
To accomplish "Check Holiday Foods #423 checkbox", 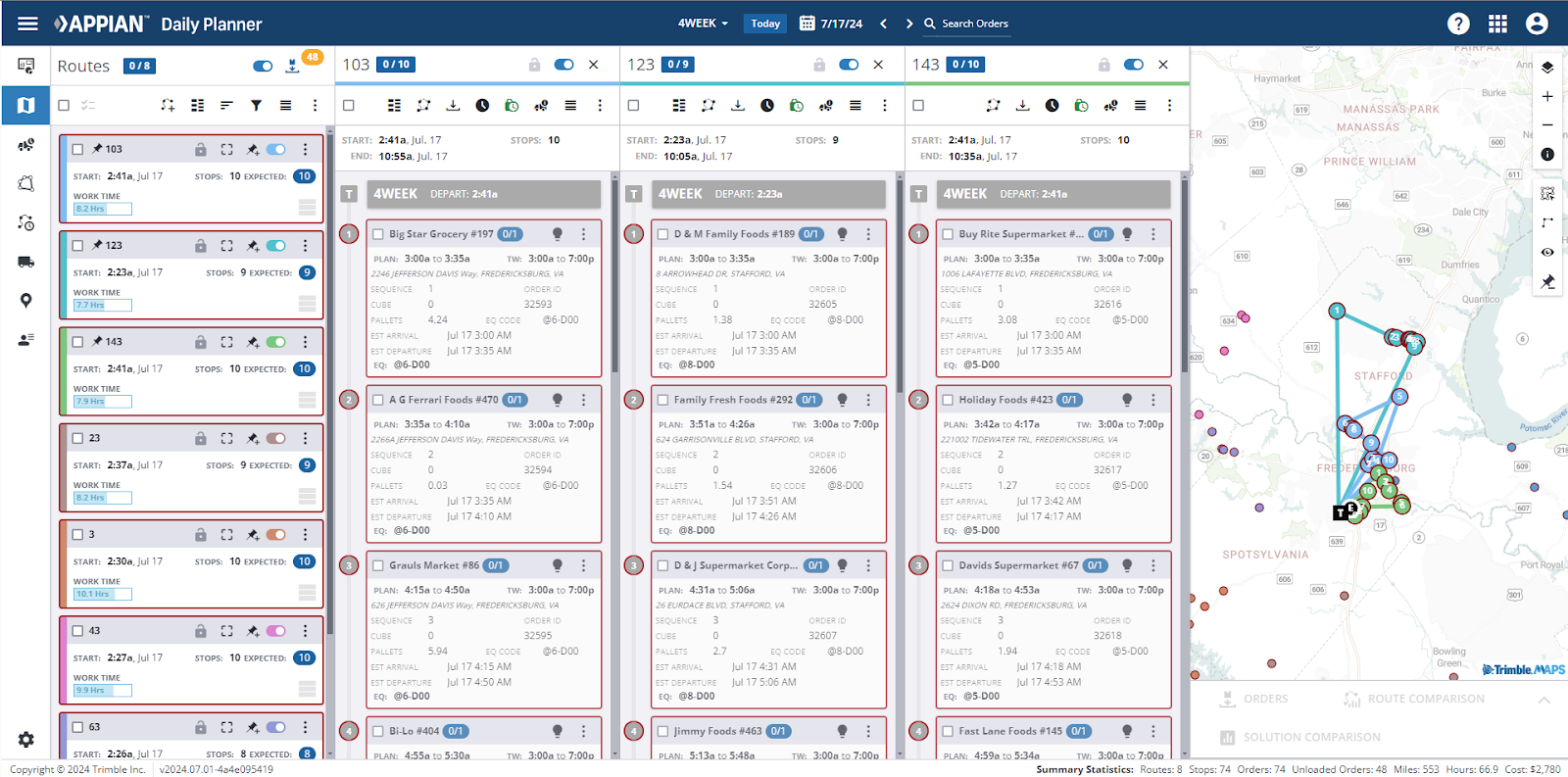I will [x=948, y=400].
